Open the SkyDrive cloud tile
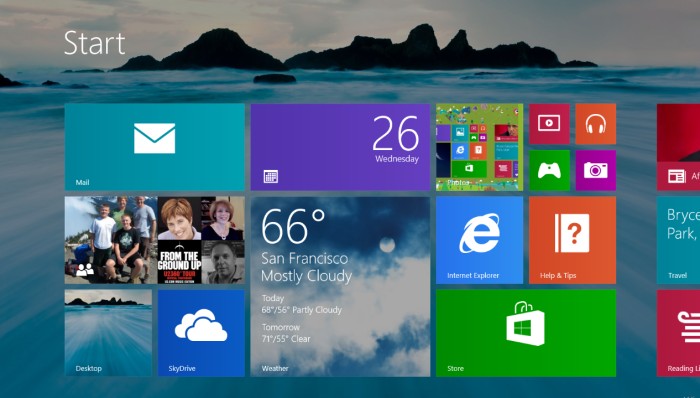Viewport: 700px width, 398px height. click(201, 333)
